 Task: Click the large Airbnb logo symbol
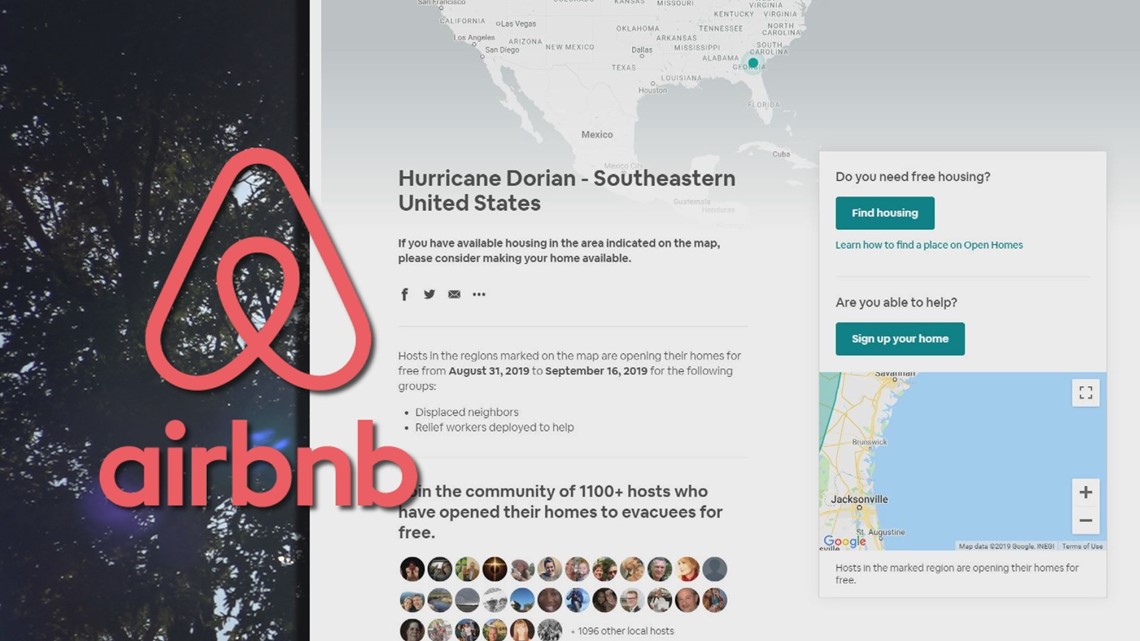coord(259,269)
